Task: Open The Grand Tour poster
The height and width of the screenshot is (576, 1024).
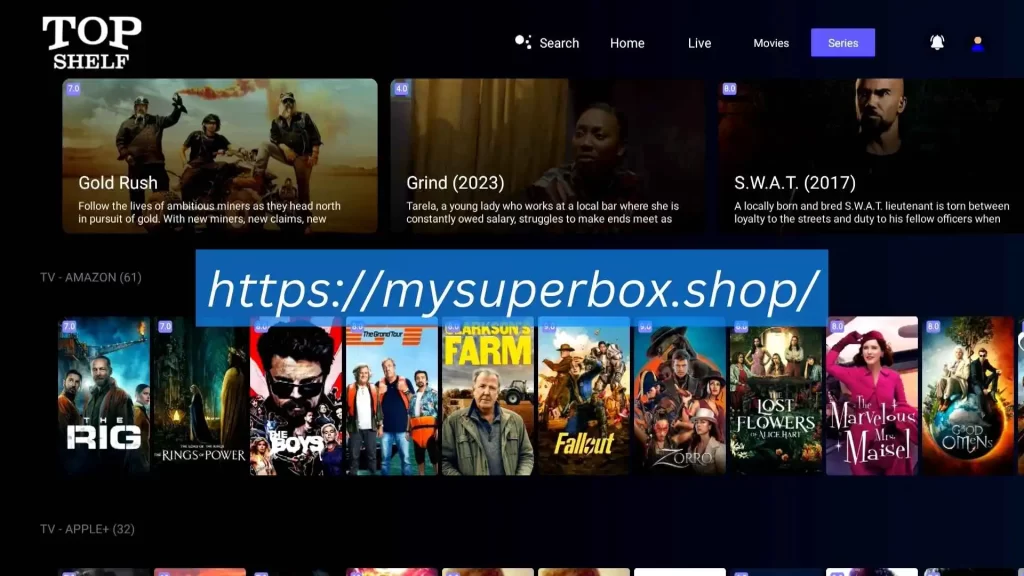Action: click(x=391, y=396)
